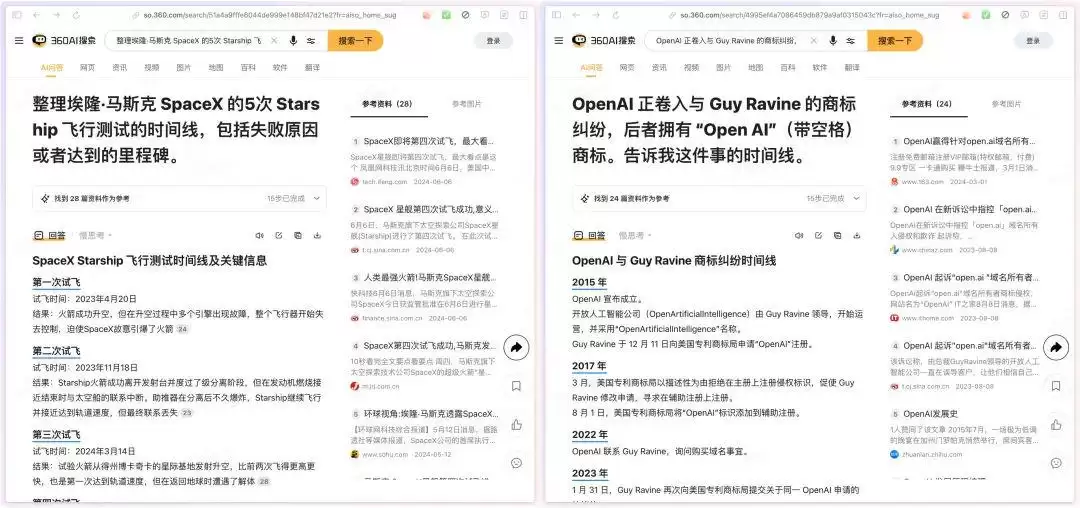Open search settings sliders in left window
Image resolution: width=1080 pixels, height=508 pixels.
[x=311, y=41]
